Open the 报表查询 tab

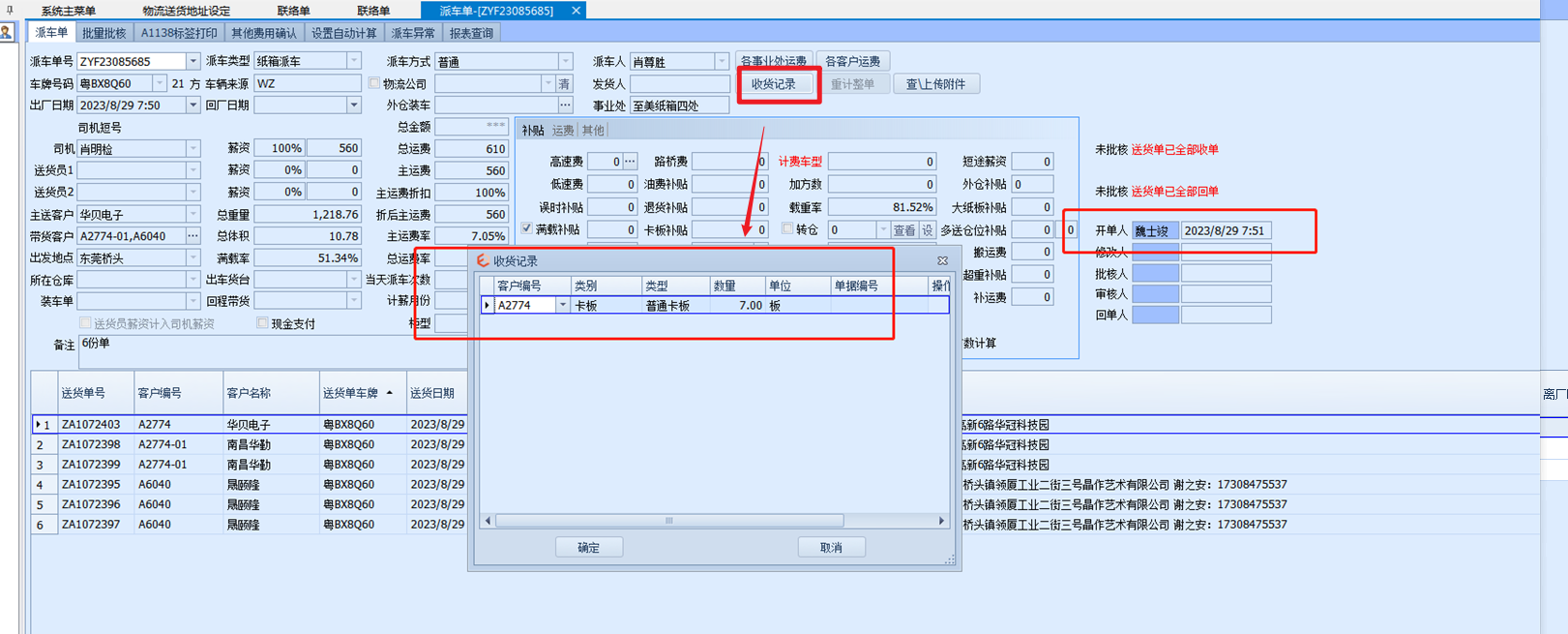click(471, 33)
